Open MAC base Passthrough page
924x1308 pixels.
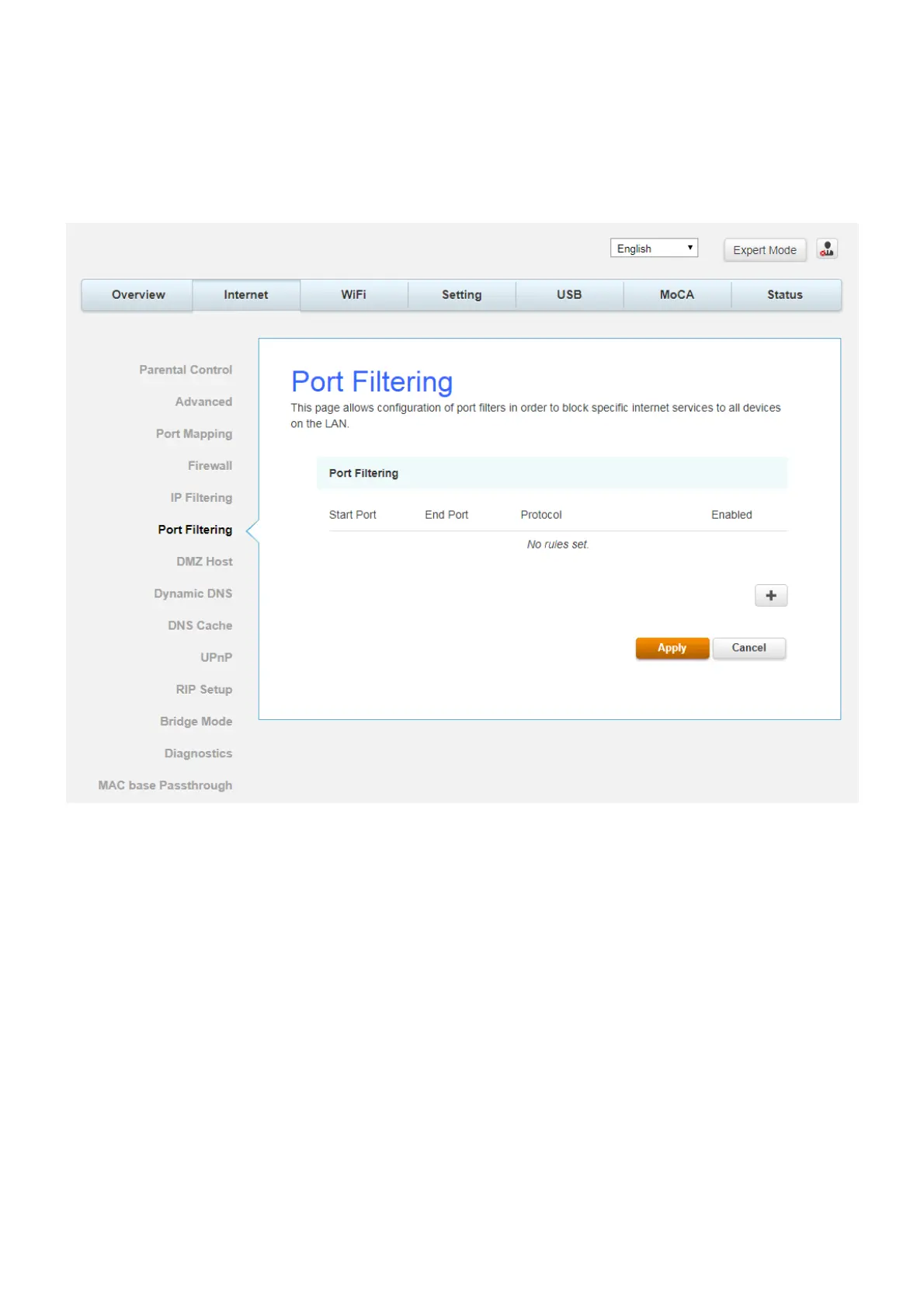click(165, 785)
